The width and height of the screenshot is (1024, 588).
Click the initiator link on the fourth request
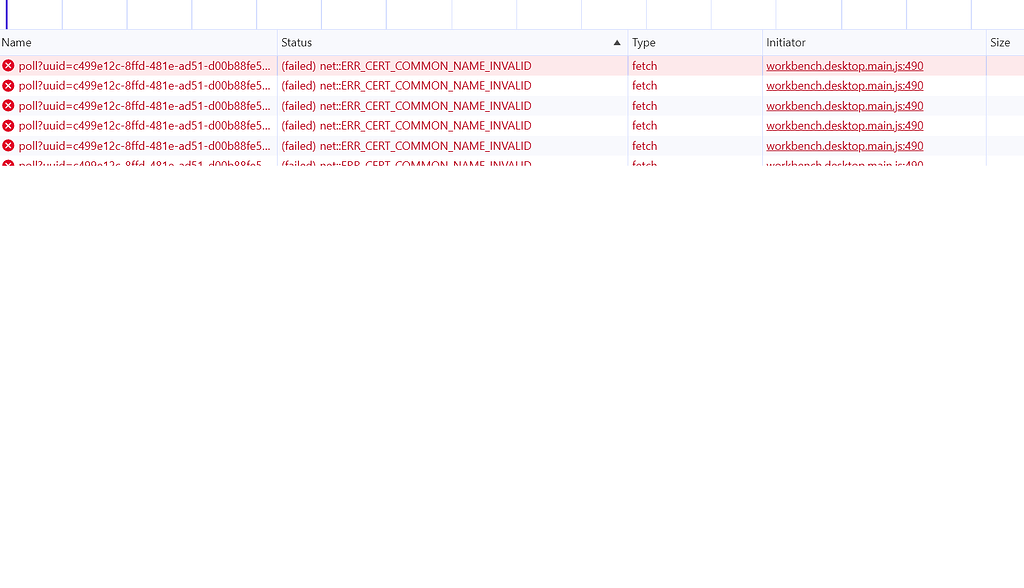click(844, 125)
